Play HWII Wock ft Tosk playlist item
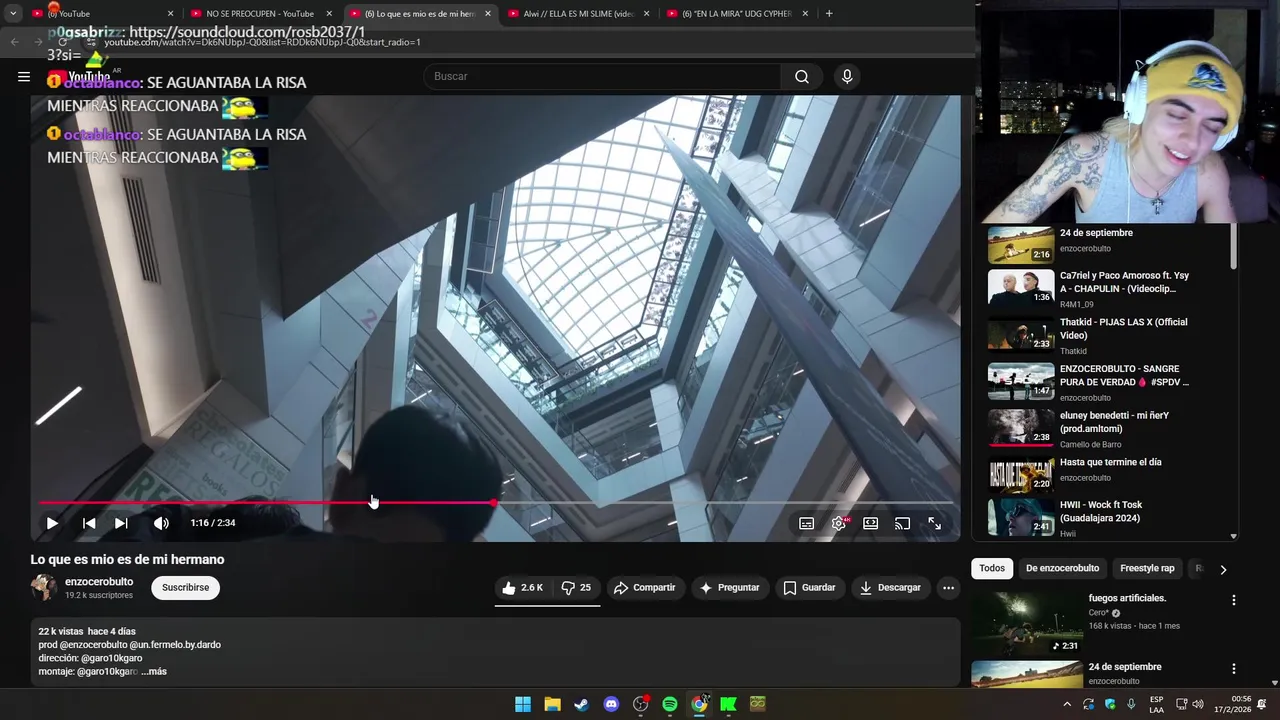This screenshot has width=1280, height=720. (1105, 518)
